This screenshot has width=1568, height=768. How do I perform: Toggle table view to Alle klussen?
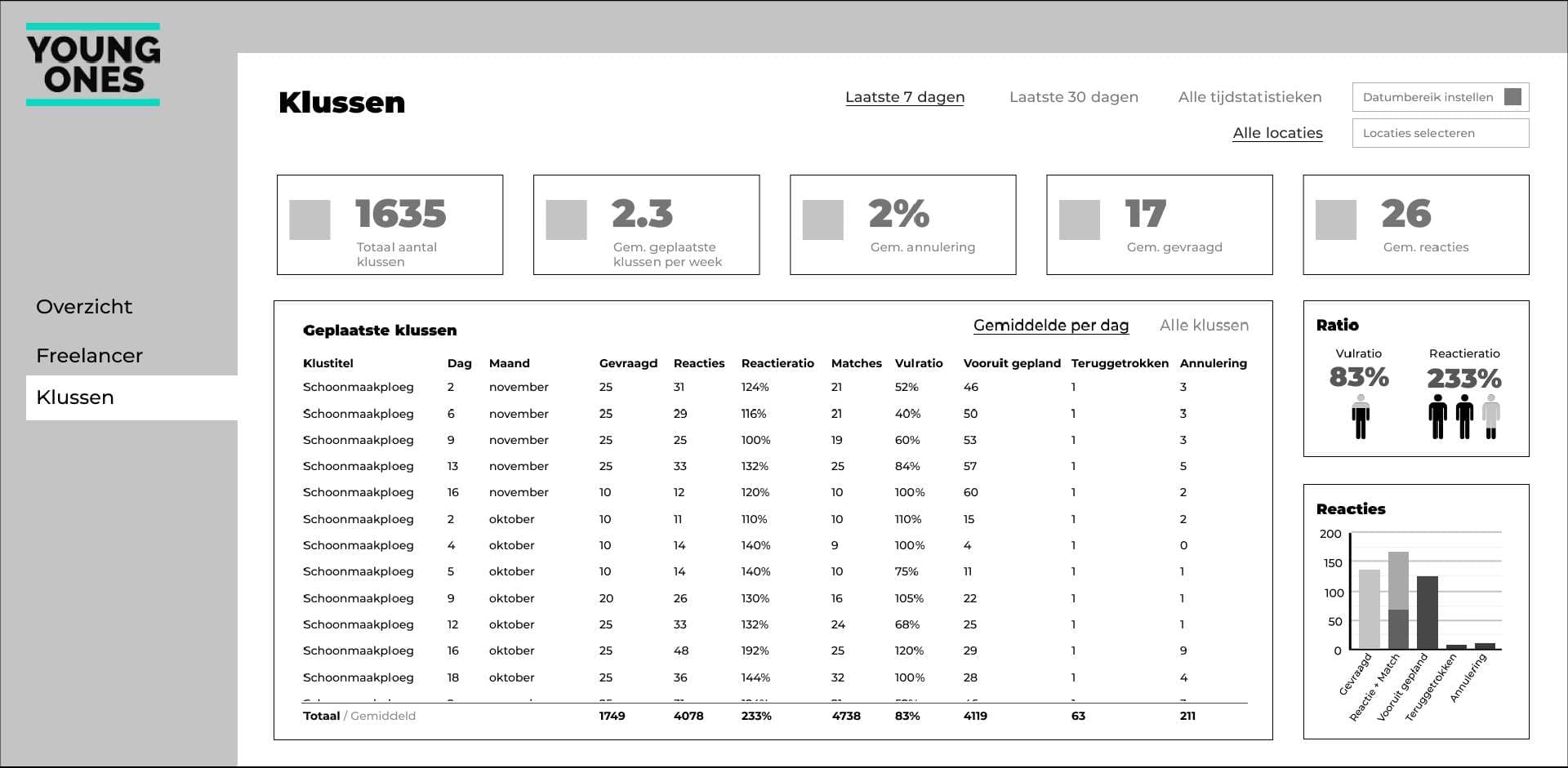tap(1204, 326)
